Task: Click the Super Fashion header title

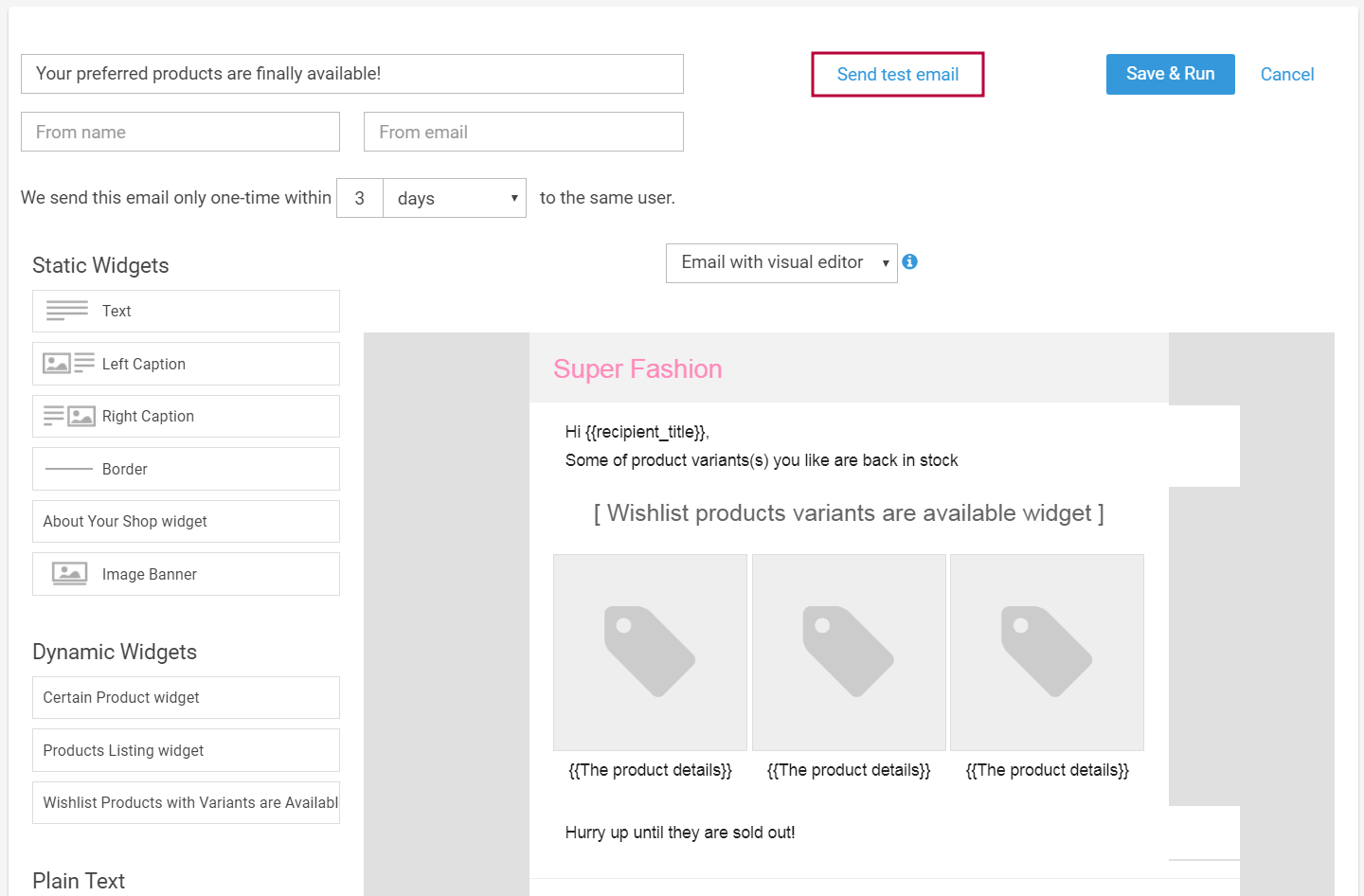Action: [x=637, y=368]
